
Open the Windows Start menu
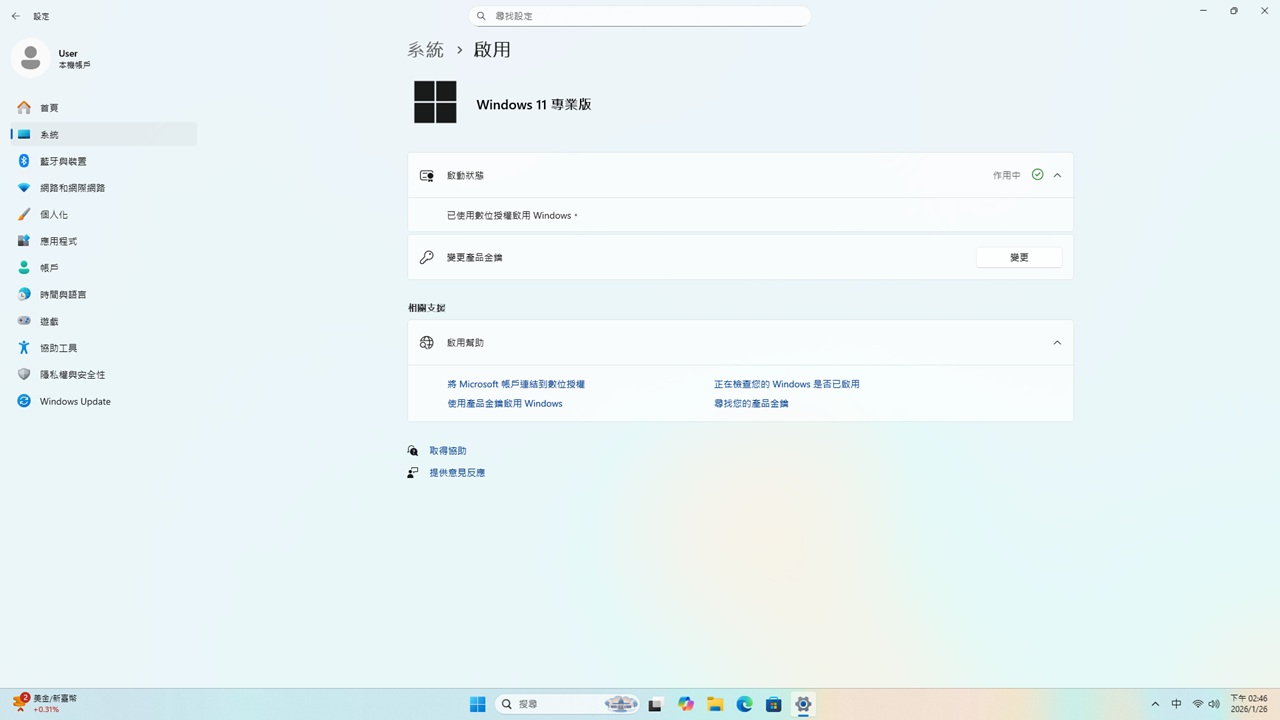tap(478, 704)
